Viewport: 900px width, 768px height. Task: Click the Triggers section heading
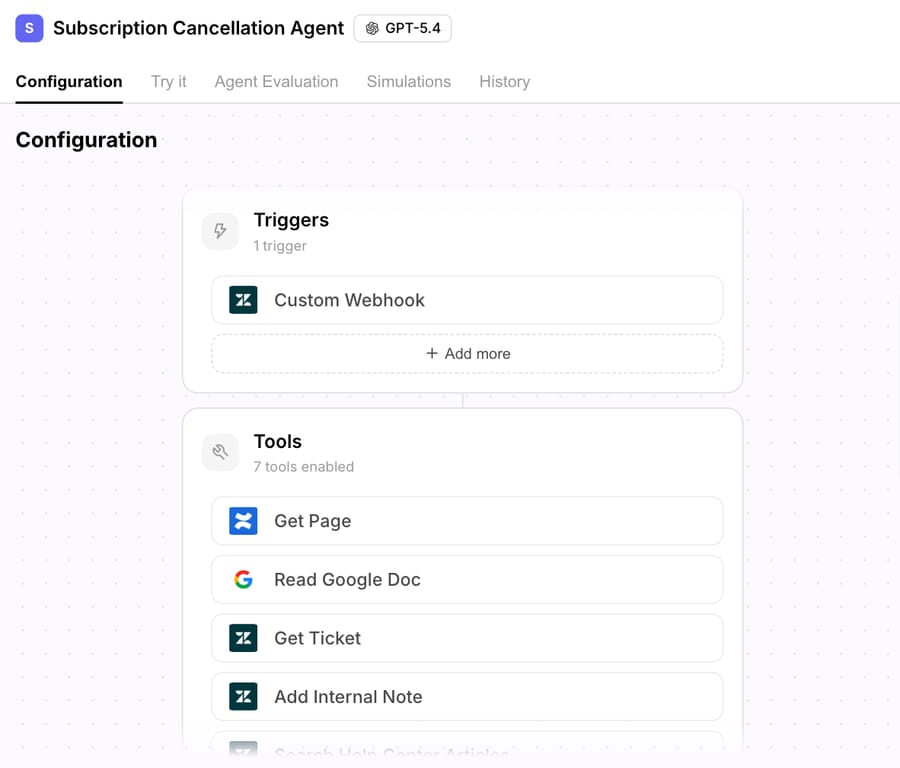pos(291,220)
